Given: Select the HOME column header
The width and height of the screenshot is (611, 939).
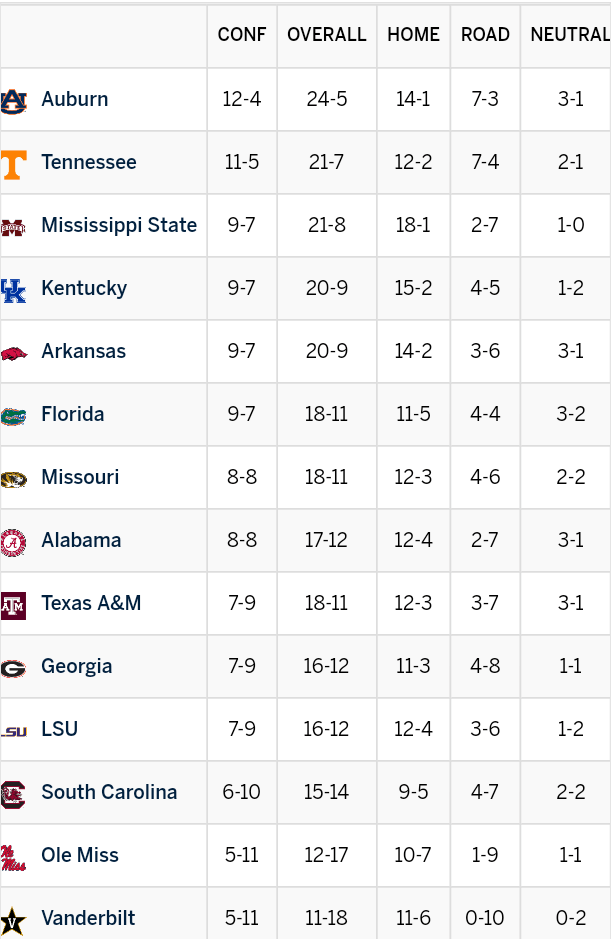Looking at the screenshot, I should click(x=413, y=35).
